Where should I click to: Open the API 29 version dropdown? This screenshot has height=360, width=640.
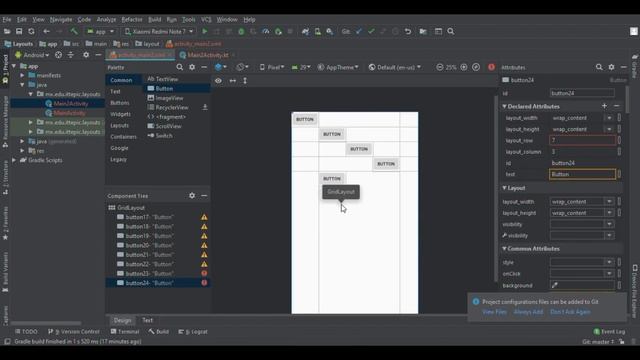tap(301, 67)
